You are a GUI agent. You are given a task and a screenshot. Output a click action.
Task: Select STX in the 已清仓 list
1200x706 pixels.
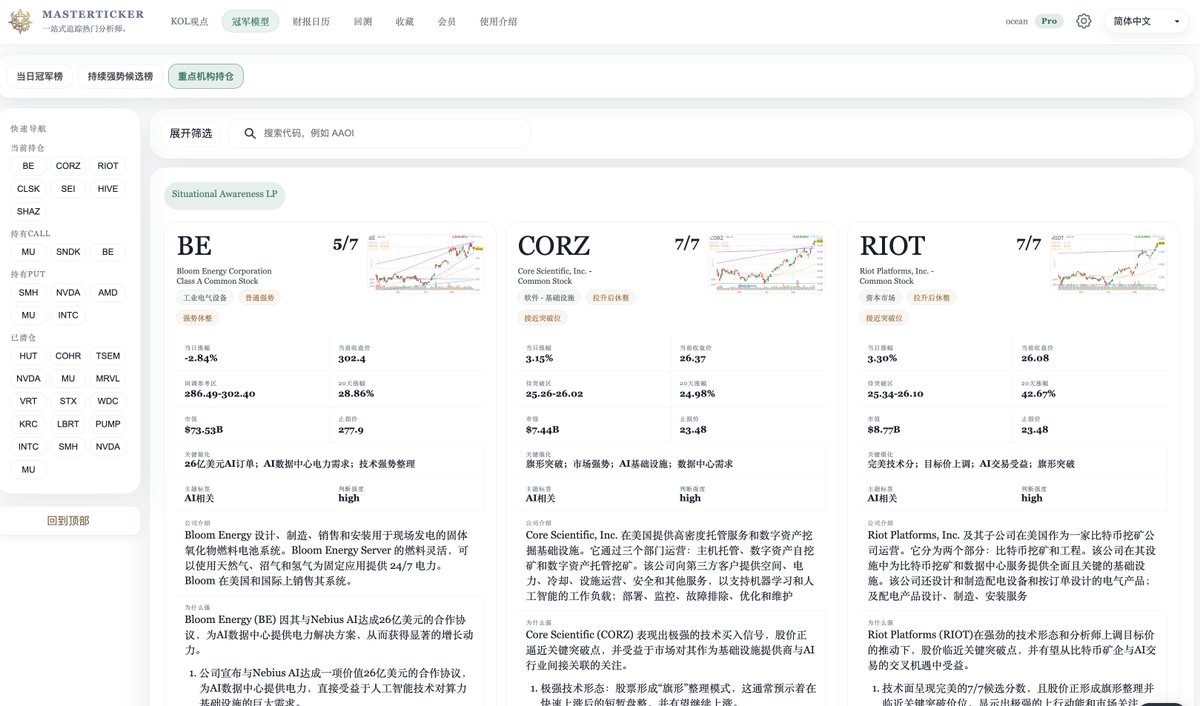(x=68, y=401)
